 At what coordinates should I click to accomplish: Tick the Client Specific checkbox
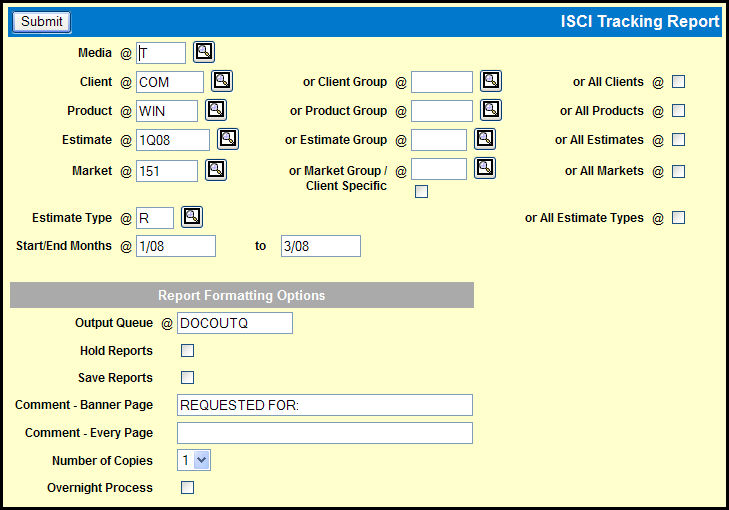click(x=421, y=192)
